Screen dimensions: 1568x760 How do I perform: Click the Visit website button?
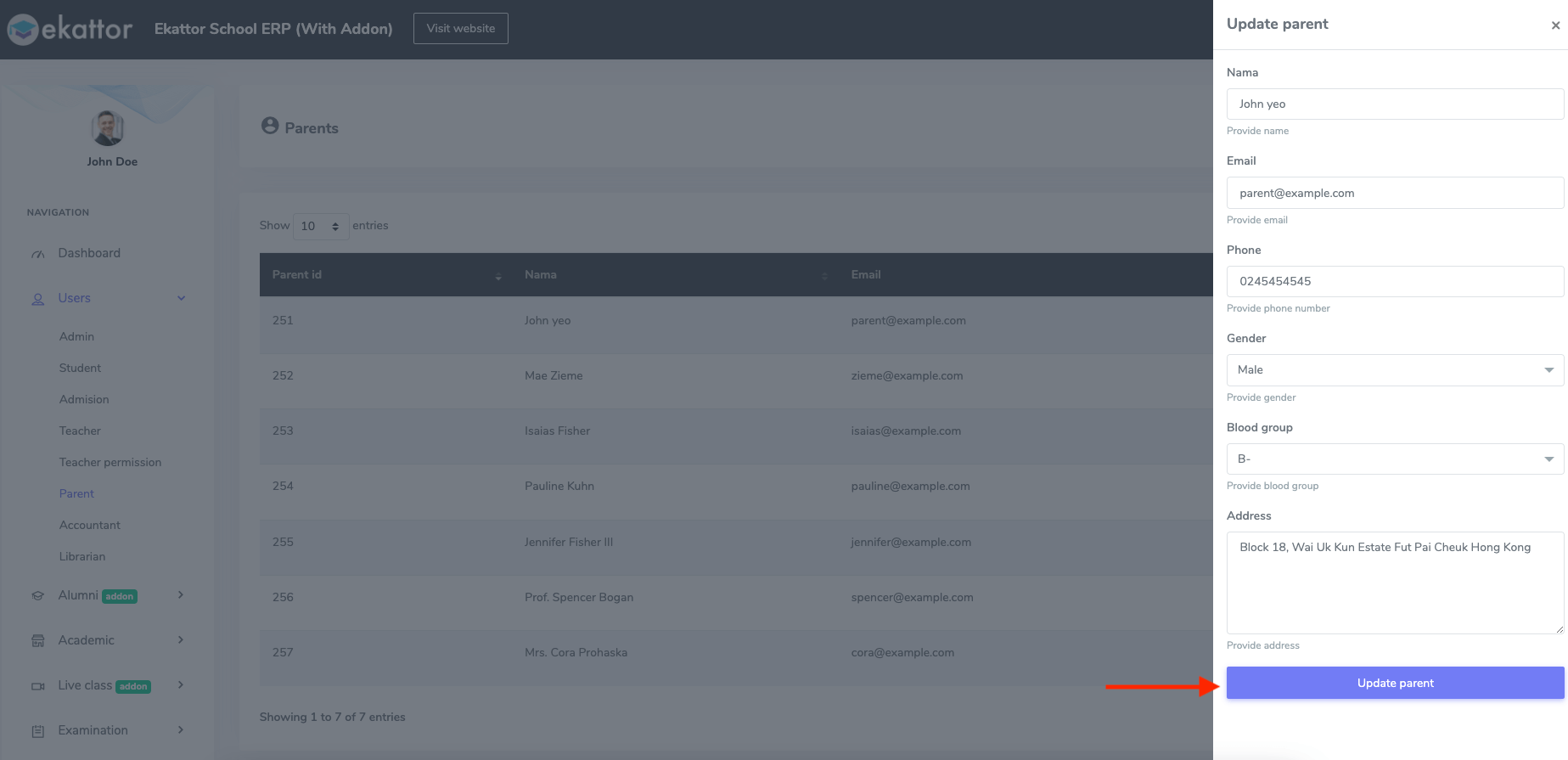pos(460,29)
